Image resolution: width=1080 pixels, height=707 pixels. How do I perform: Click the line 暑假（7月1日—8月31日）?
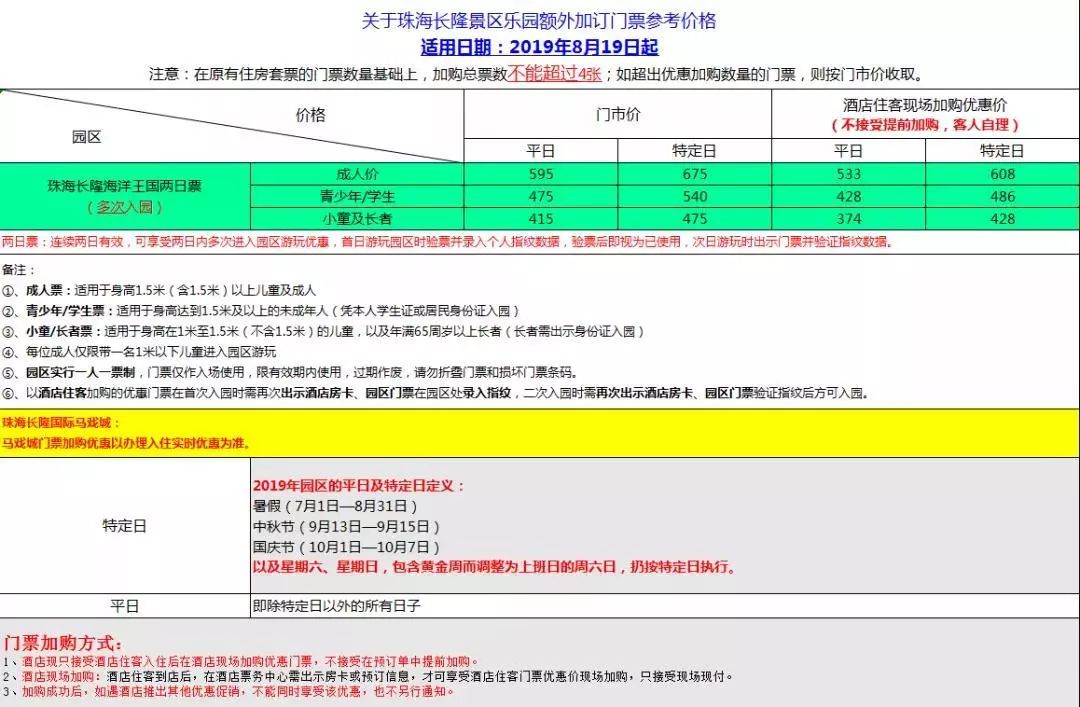[x=335, y=506]
